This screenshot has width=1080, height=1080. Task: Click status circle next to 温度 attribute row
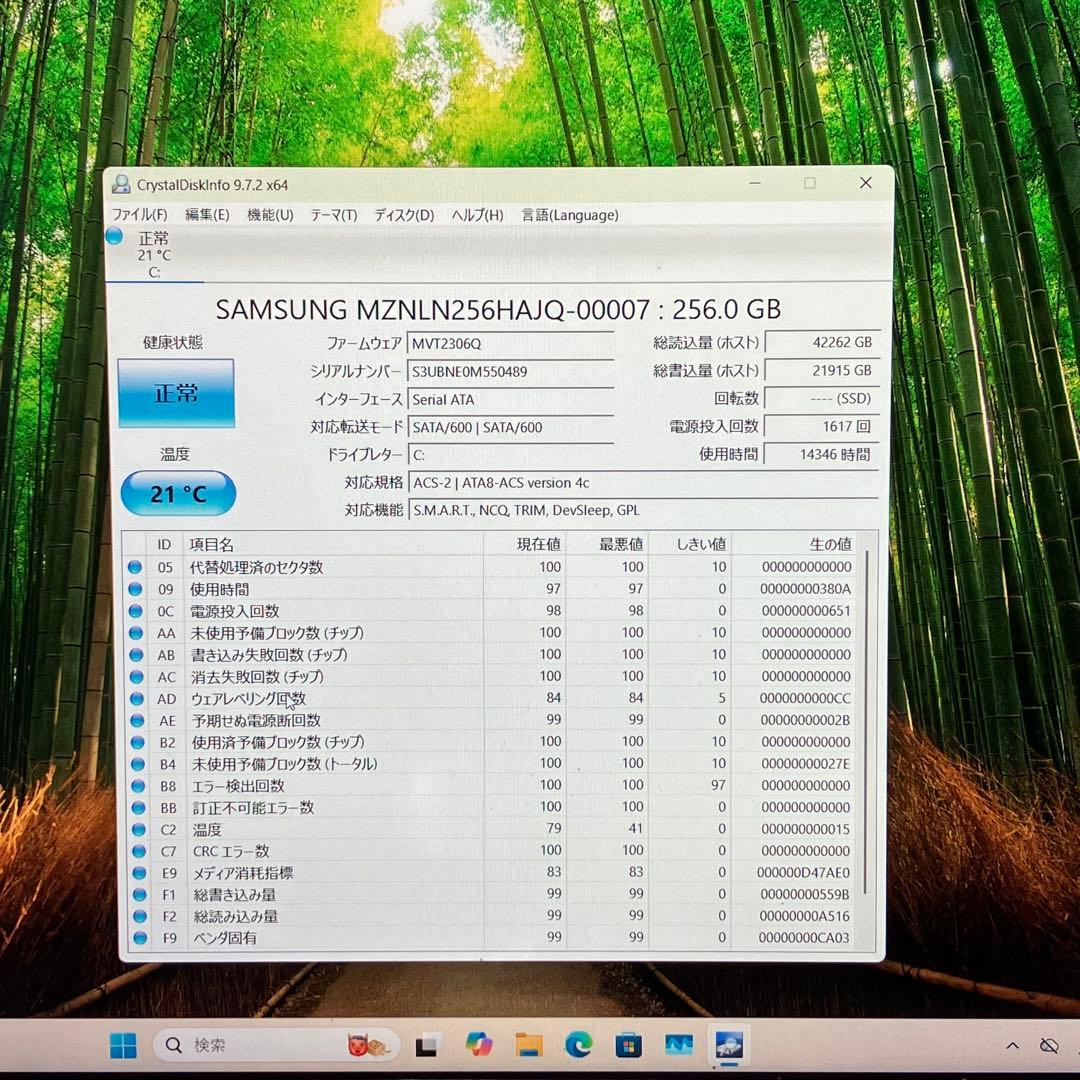pyautogui.click(x=135, y=829)
